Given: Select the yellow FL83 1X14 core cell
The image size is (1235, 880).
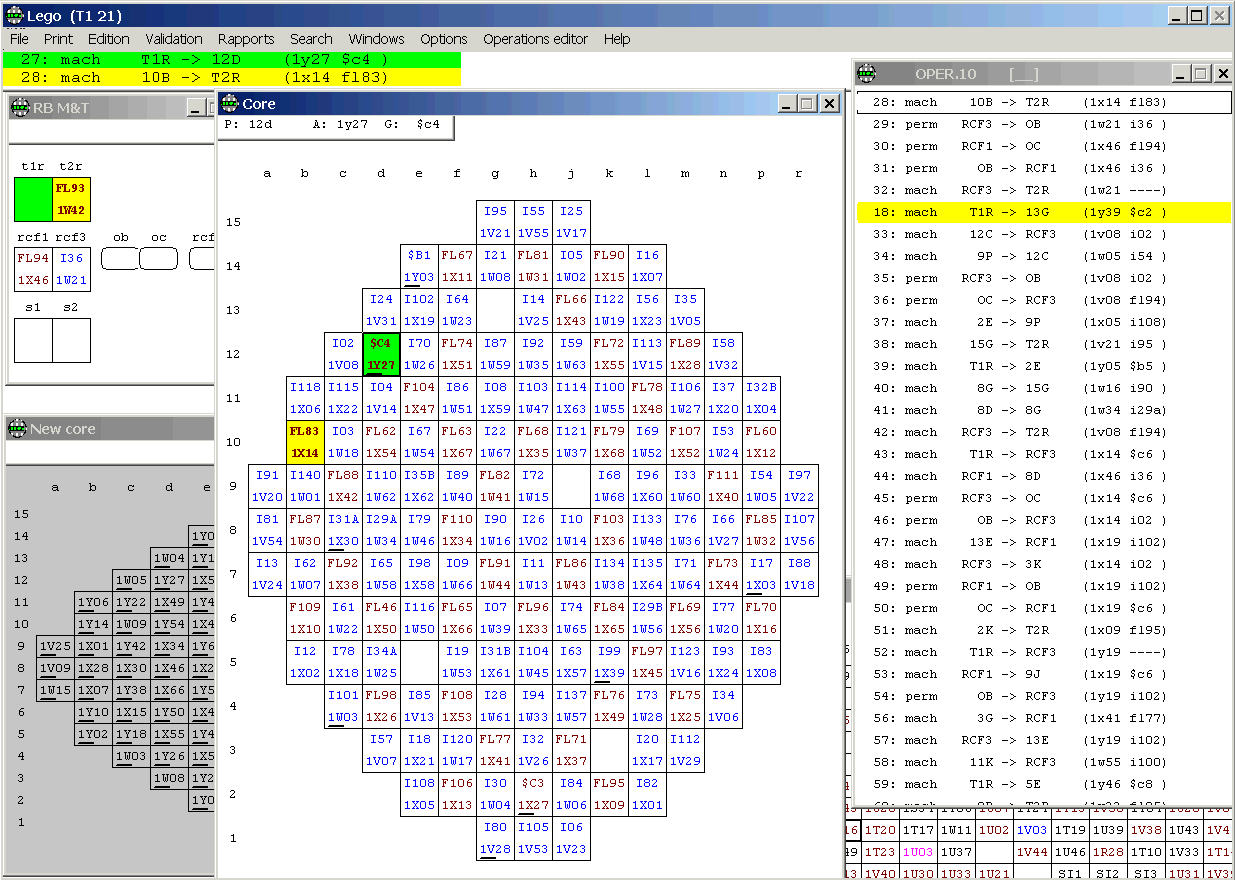Looking at the screenshot, I should click(x=305, y=442).
